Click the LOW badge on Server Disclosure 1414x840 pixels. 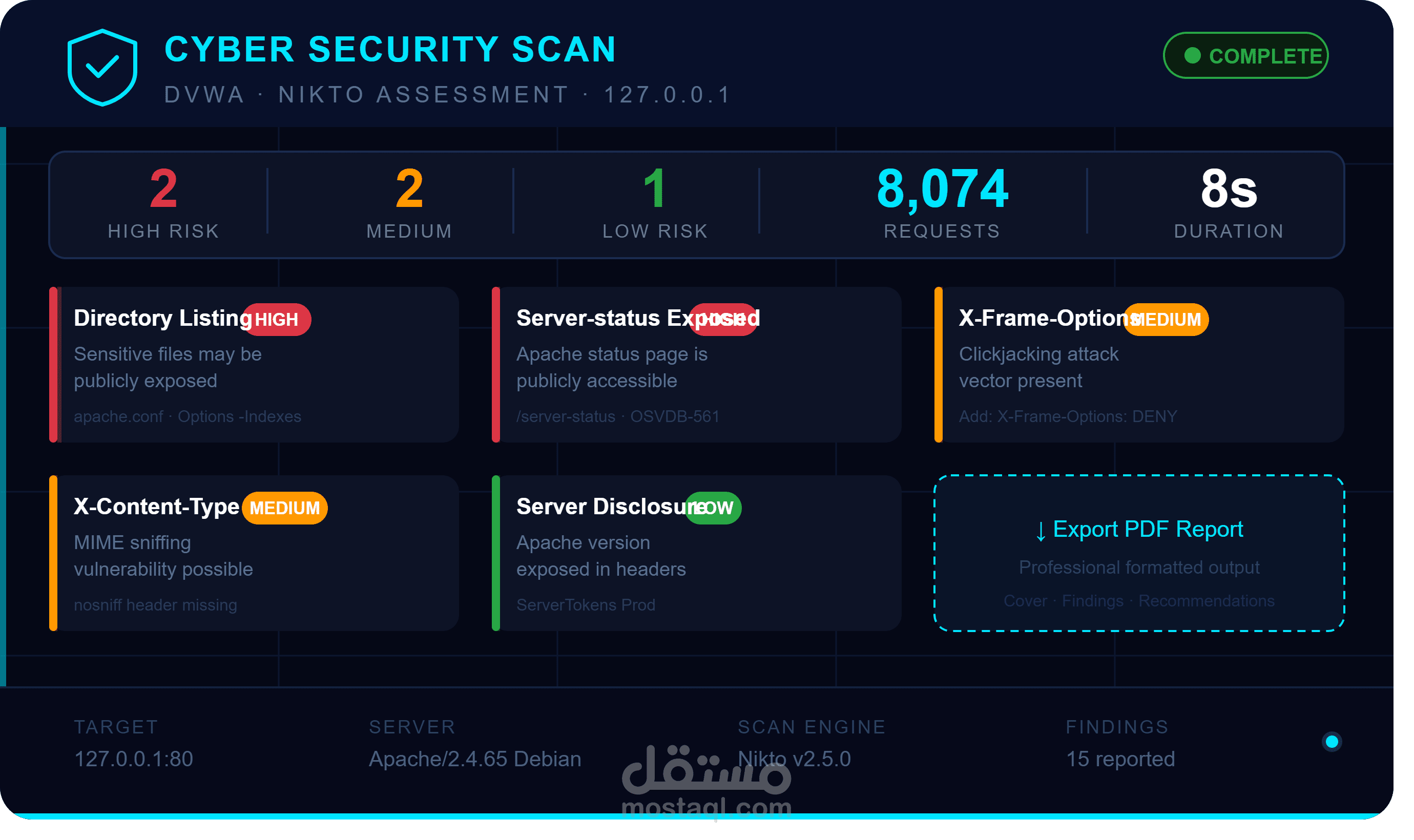pyautogui.click(x=713, y=508)
